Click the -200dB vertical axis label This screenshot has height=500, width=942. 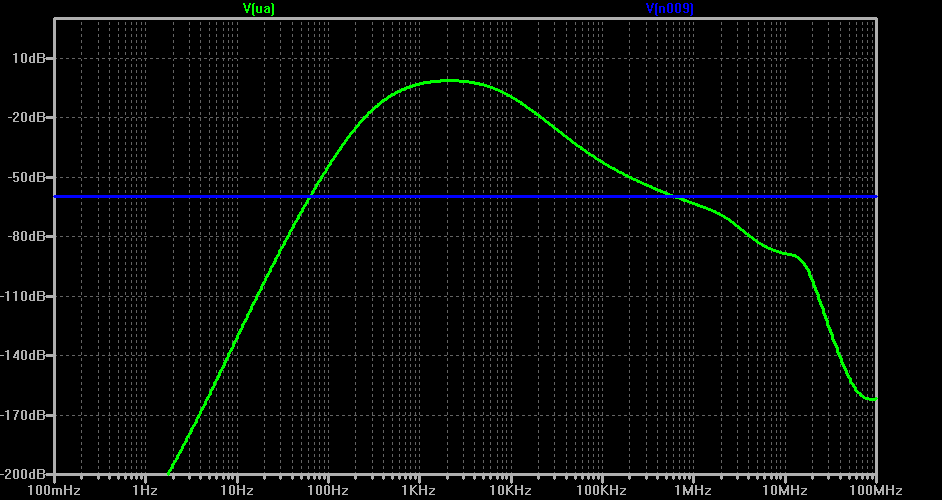[22, 474]
